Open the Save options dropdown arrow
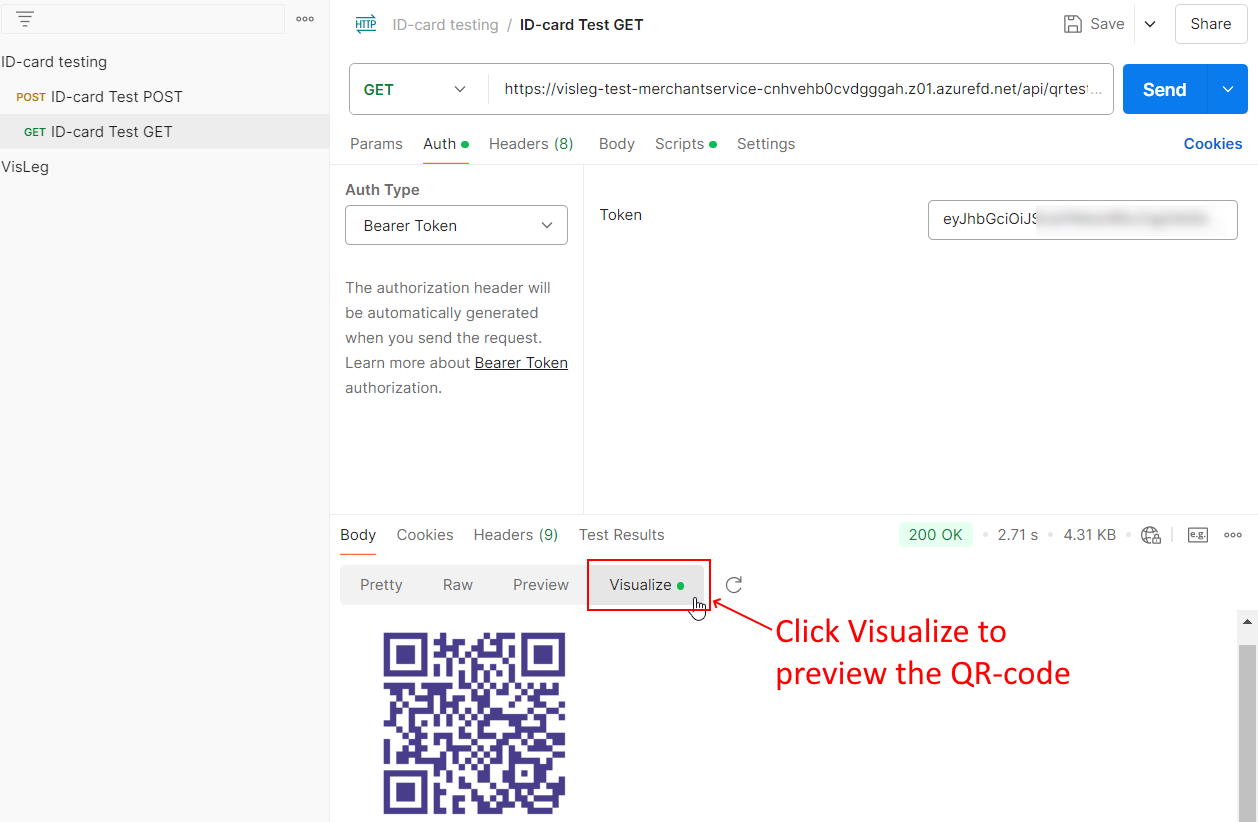This screenshot has width=1258, height=822. [1150, 24]
